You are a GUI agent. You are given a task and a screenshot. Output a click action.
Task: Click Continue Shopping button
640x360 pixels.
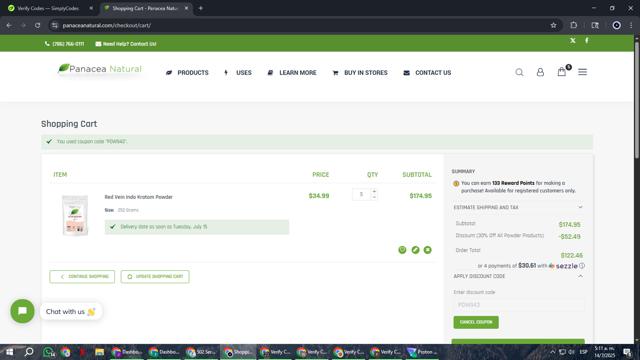point(82,276)
